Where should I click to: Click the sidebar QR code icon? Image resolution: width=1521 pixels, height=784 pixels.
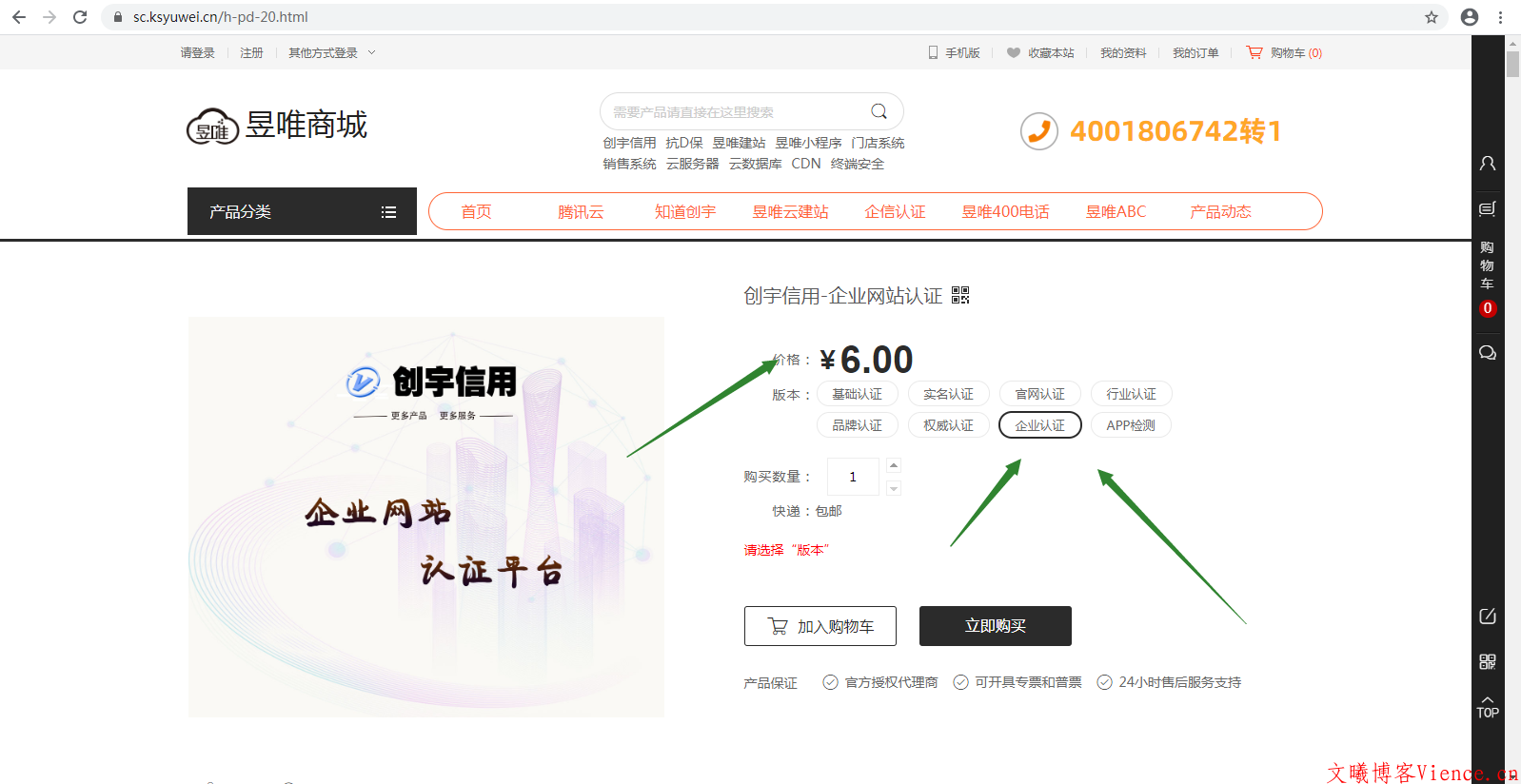pos(1487,661)
